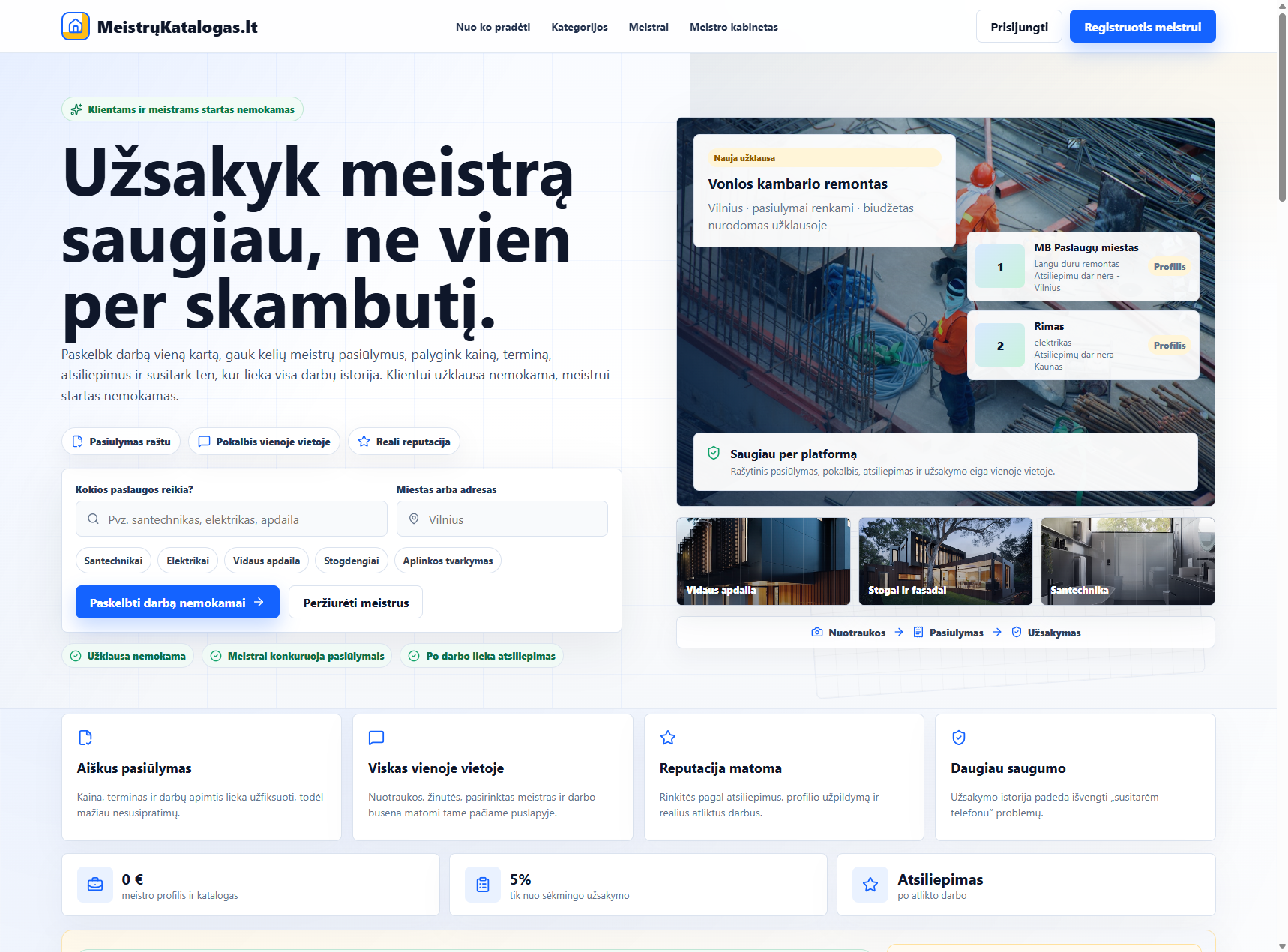Click the chat icon on the Viskas vienoje vietoje card
The width and height of the screenshot is (1288, 952).
click(x=376, y=738)
